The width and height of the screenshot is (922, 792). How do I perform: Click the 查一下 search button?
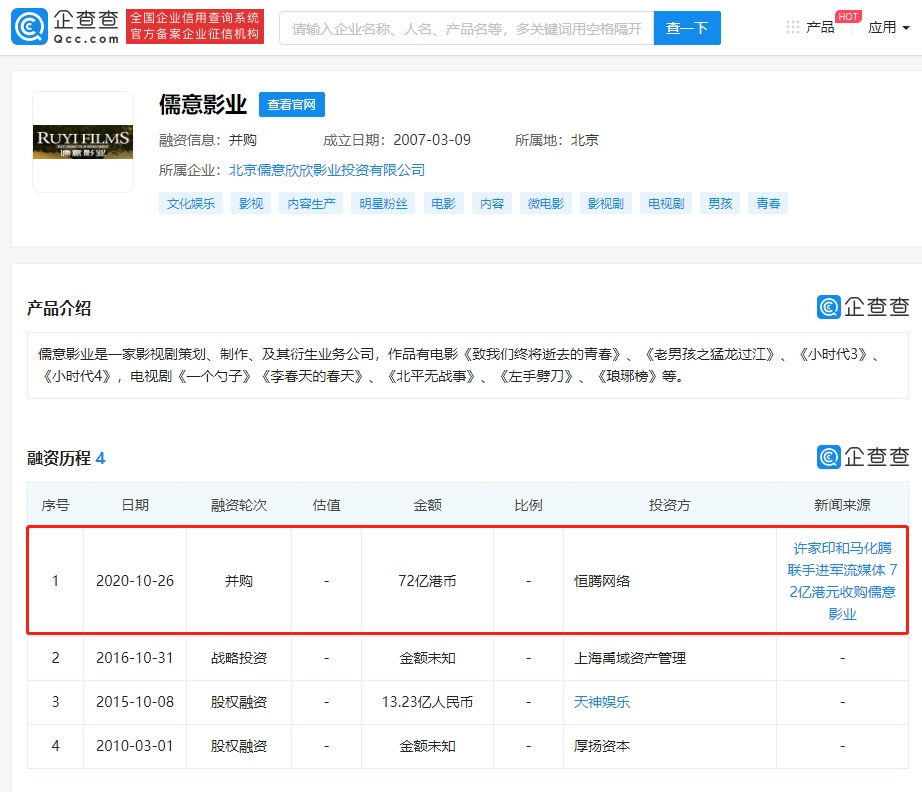point(687,28)
